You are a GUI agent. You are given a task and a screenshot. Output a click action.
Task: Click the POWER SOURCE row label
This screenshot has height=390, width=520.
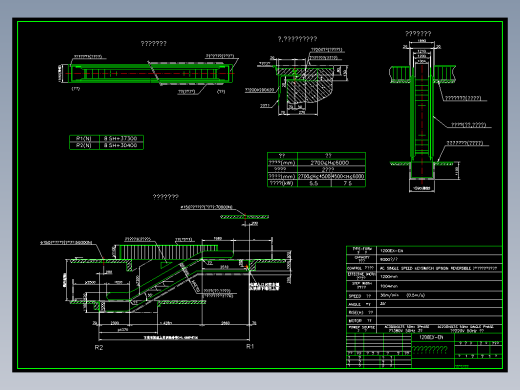(x=361, y=329)
